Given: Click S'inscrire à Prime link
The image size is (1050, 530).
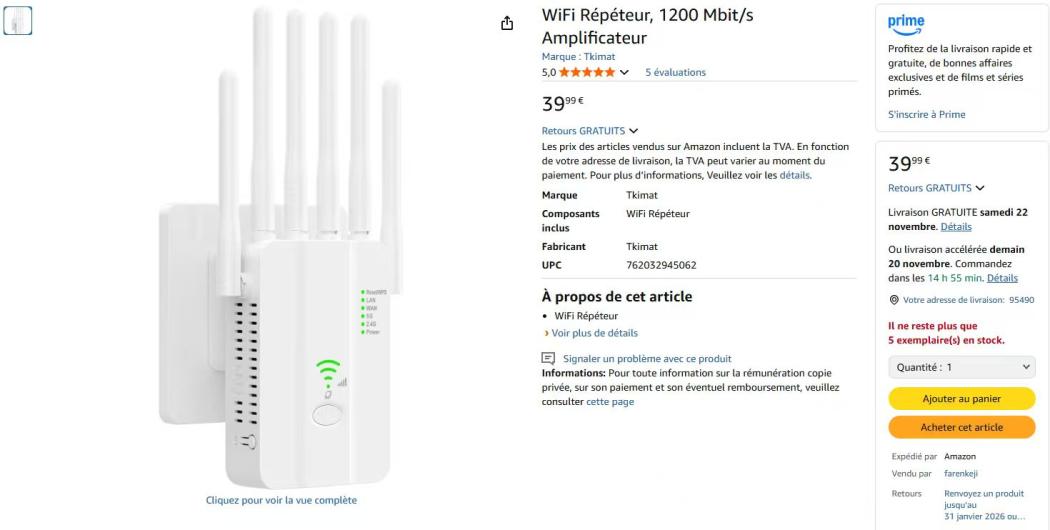Looking at the screenshot, I should [926, 115].
